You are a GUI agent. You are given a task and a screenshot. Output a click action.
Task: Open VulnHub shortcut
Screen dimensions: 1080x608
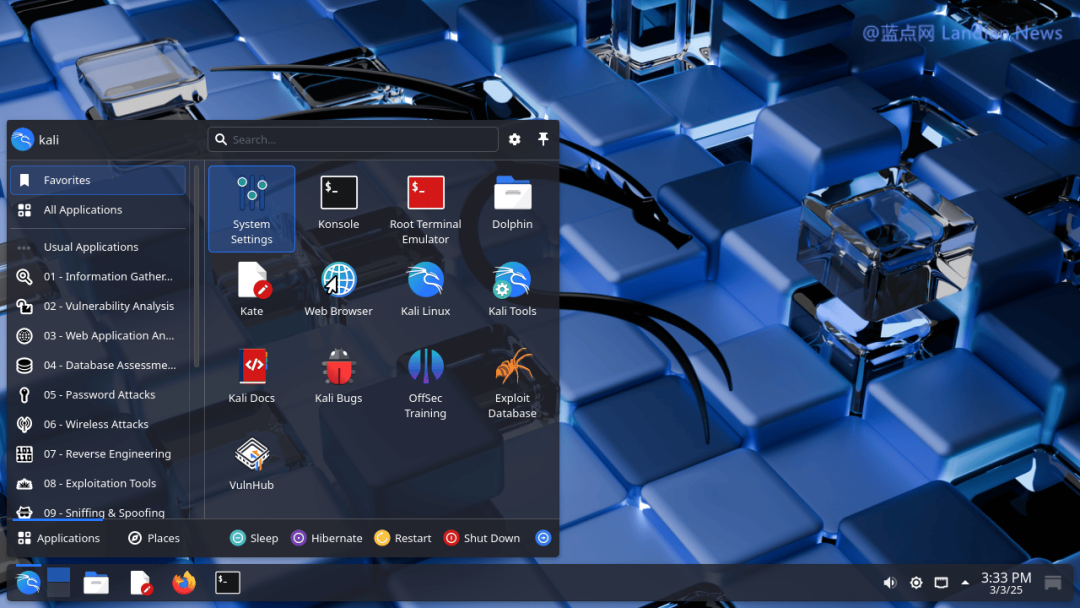(251, 463)
